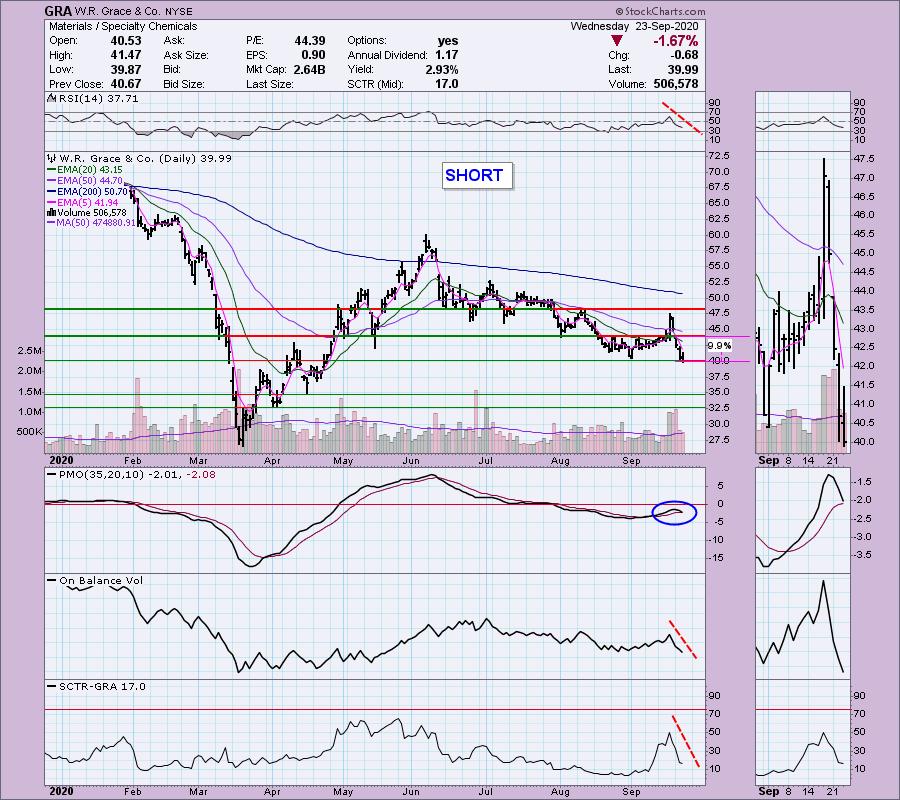
Task: Click the red down-triangle change indicator
Action: [617, 41]
